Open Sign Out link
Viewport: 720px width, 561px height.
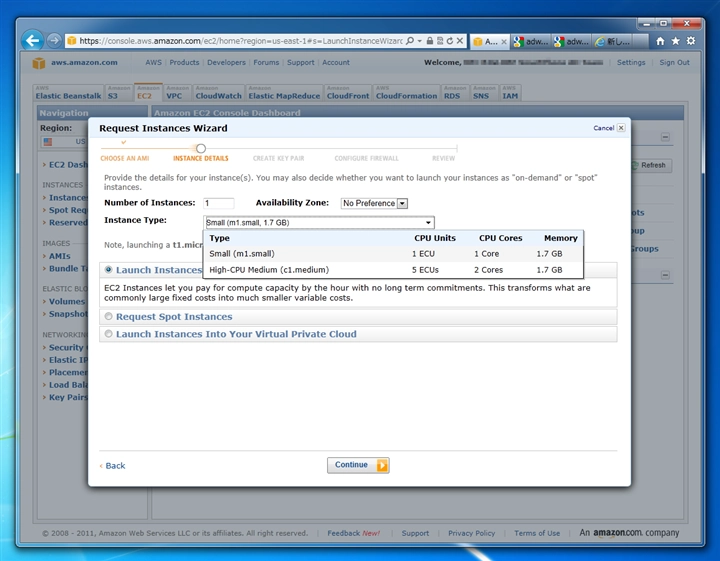click(x=674, y=62)
